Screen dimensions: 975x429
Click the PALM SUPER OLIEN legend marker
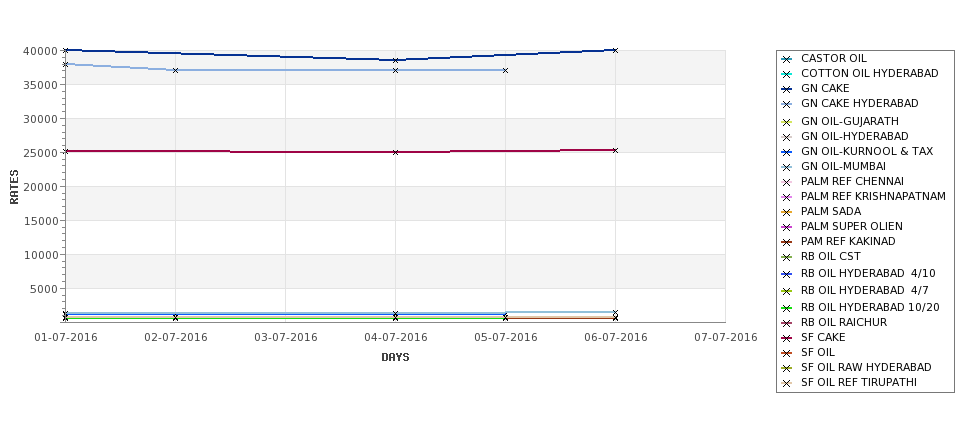(x=787, y=227)
